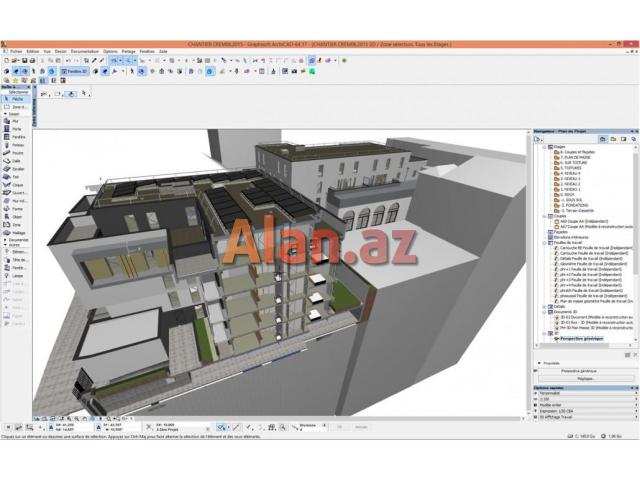The height and width of the screenshot is (480, 640).
Task: Open the Modèle entier dropdown
Action: point(586,405)
